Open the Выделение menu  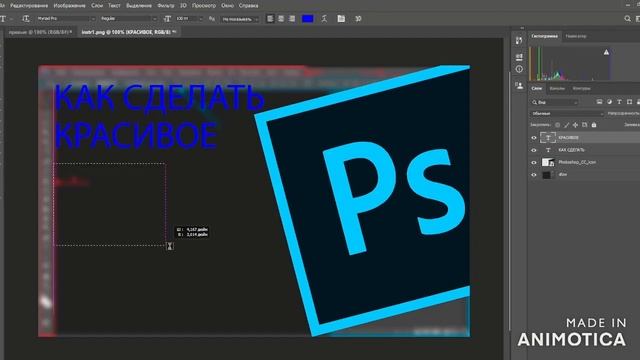pos(139,6)
